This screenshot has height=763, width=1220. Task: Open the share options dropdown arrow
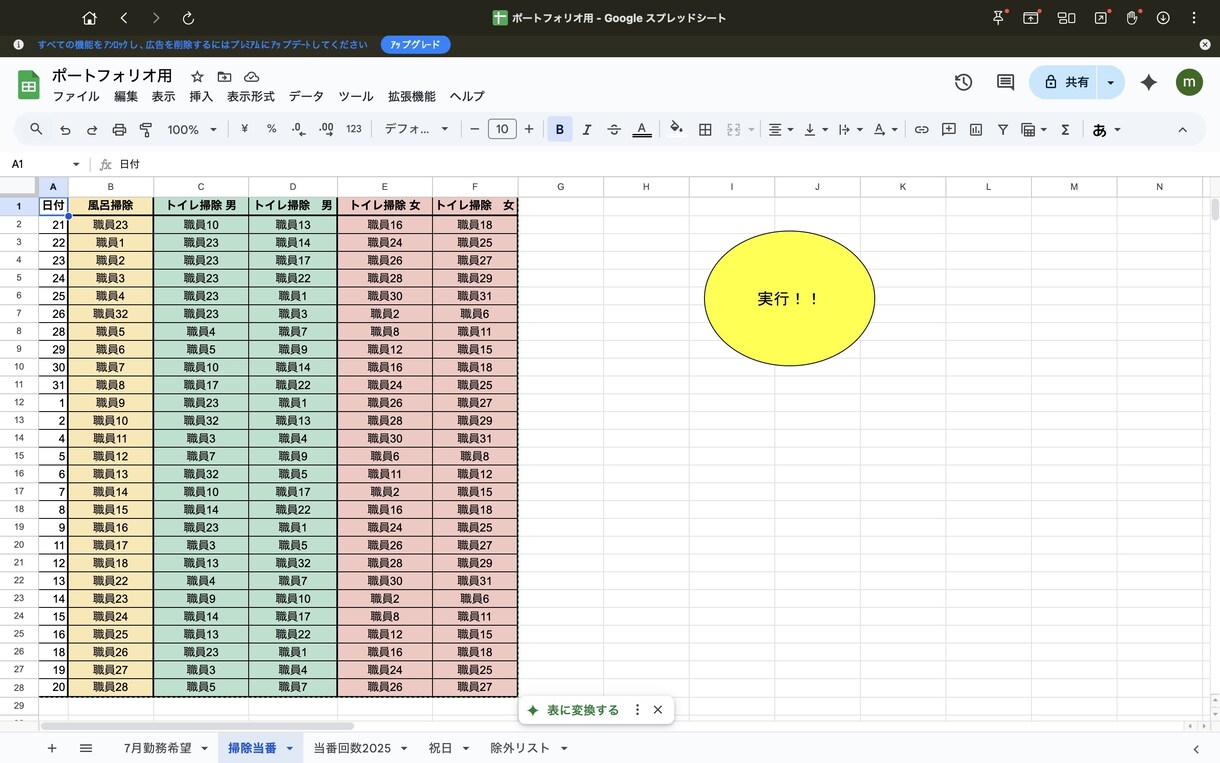(x=1111, y=83)
